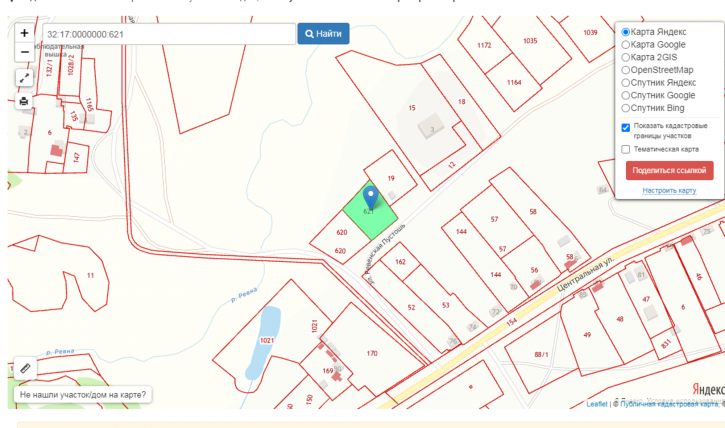The width and height of the screenshot is (725, 428).
Task: Click the Найти search button
Action: [x=323, y=34]
